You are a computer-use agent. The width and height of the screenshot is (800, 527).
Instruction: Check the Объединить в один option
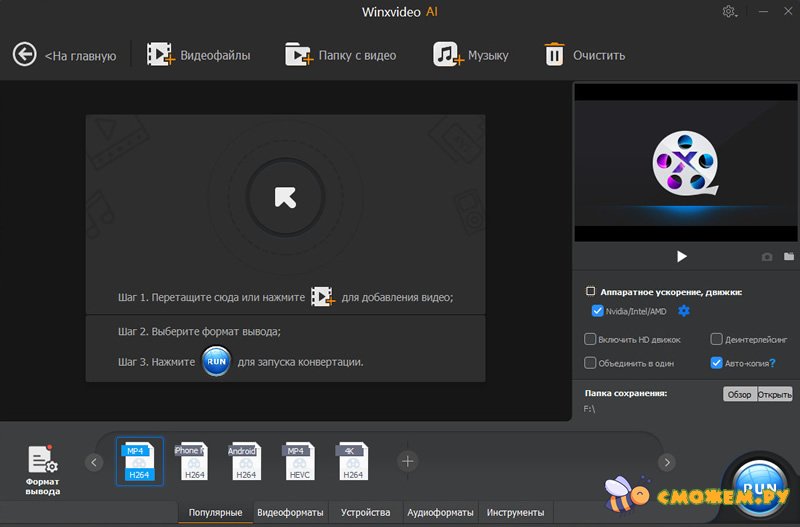[590, 363]
